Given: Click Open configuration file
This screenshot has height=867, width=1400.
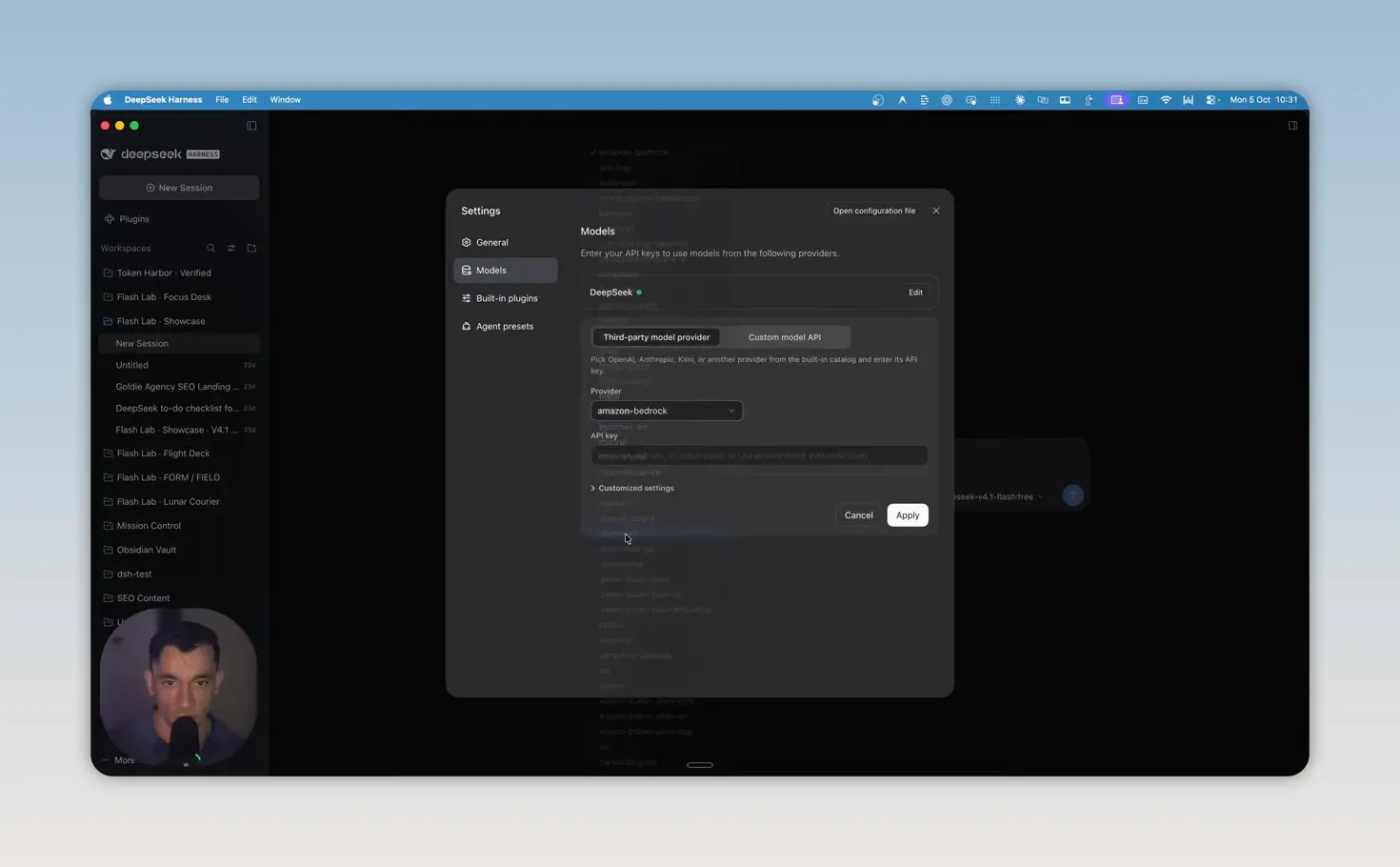Looking at the screenshot, I should [x=873, y=212].
